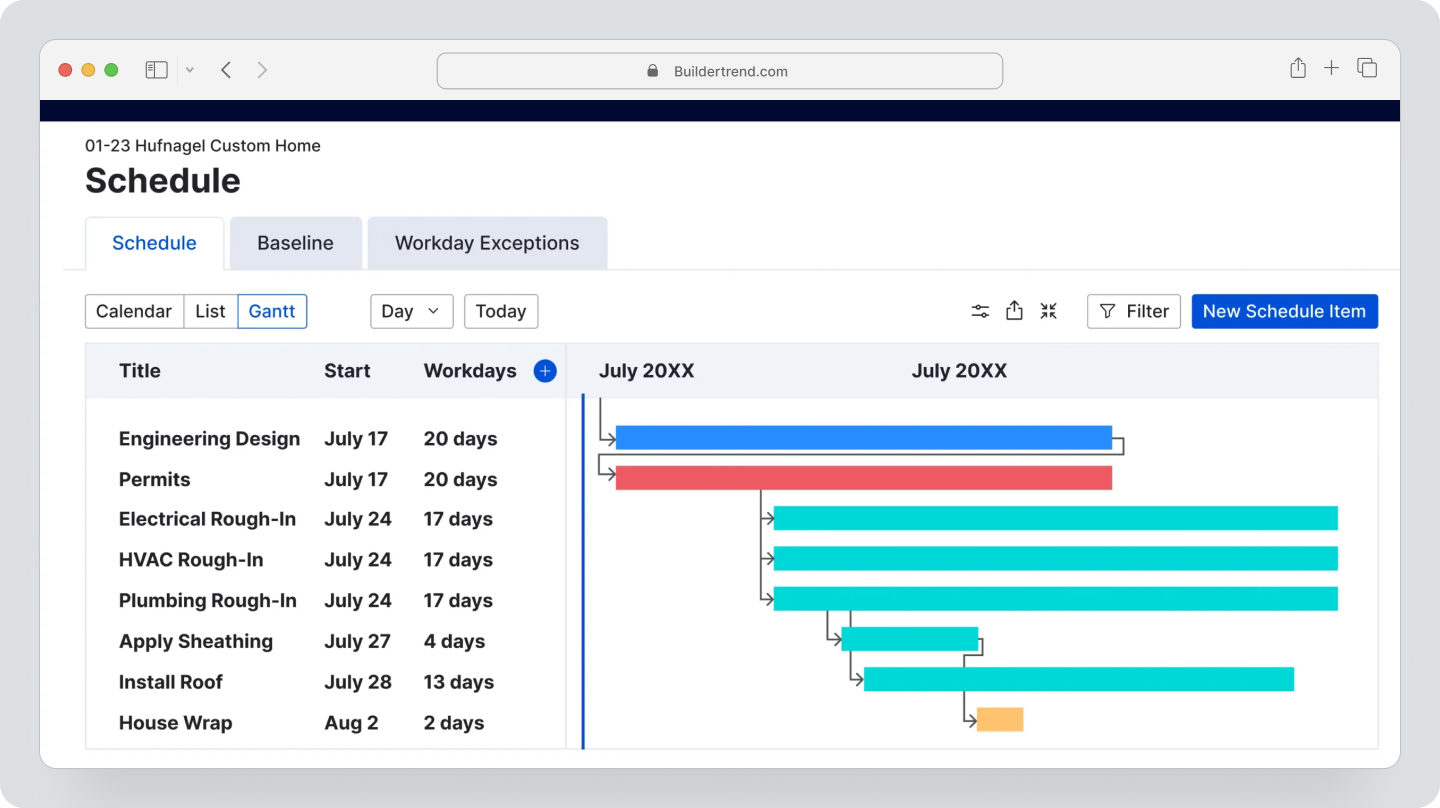Open the schedule display settings sliders icon
Image resolution: width=1440 pixels, height=808 pixels.
(980, 311)
